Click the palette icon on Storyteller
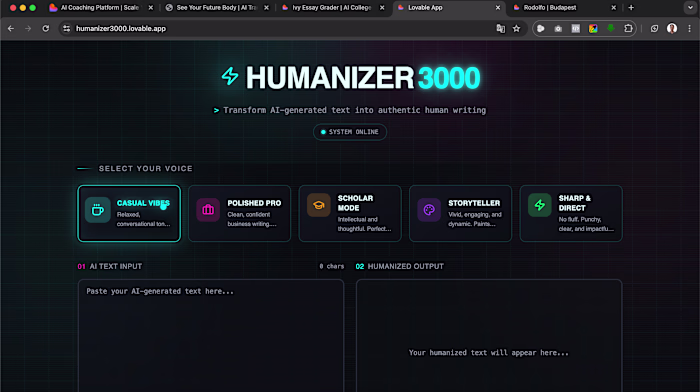The width and height of the screenshot is (700, 392). (x=429, y=209)
